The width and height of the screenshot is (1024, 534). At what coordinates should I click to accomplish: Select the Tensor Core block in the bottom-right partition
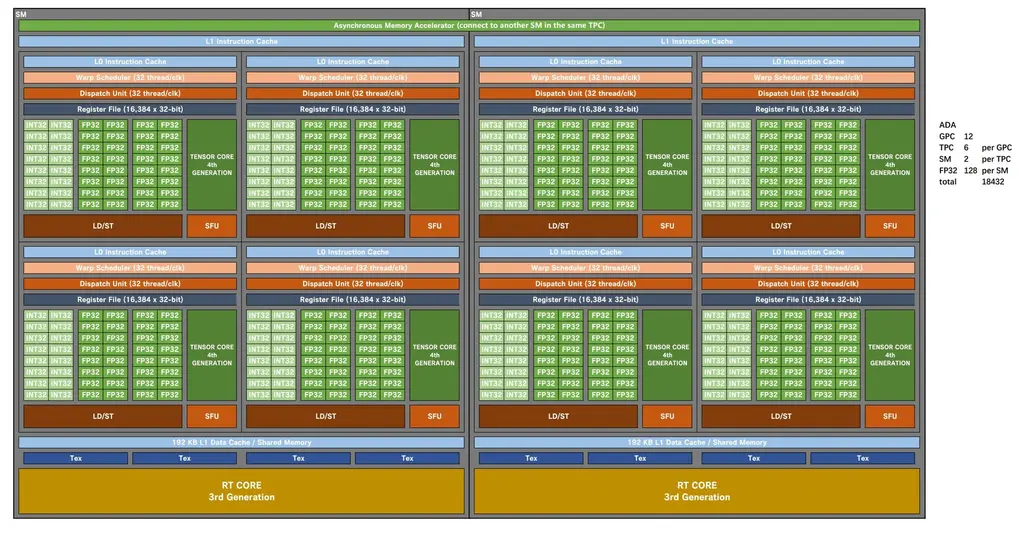tap(890, 355)
